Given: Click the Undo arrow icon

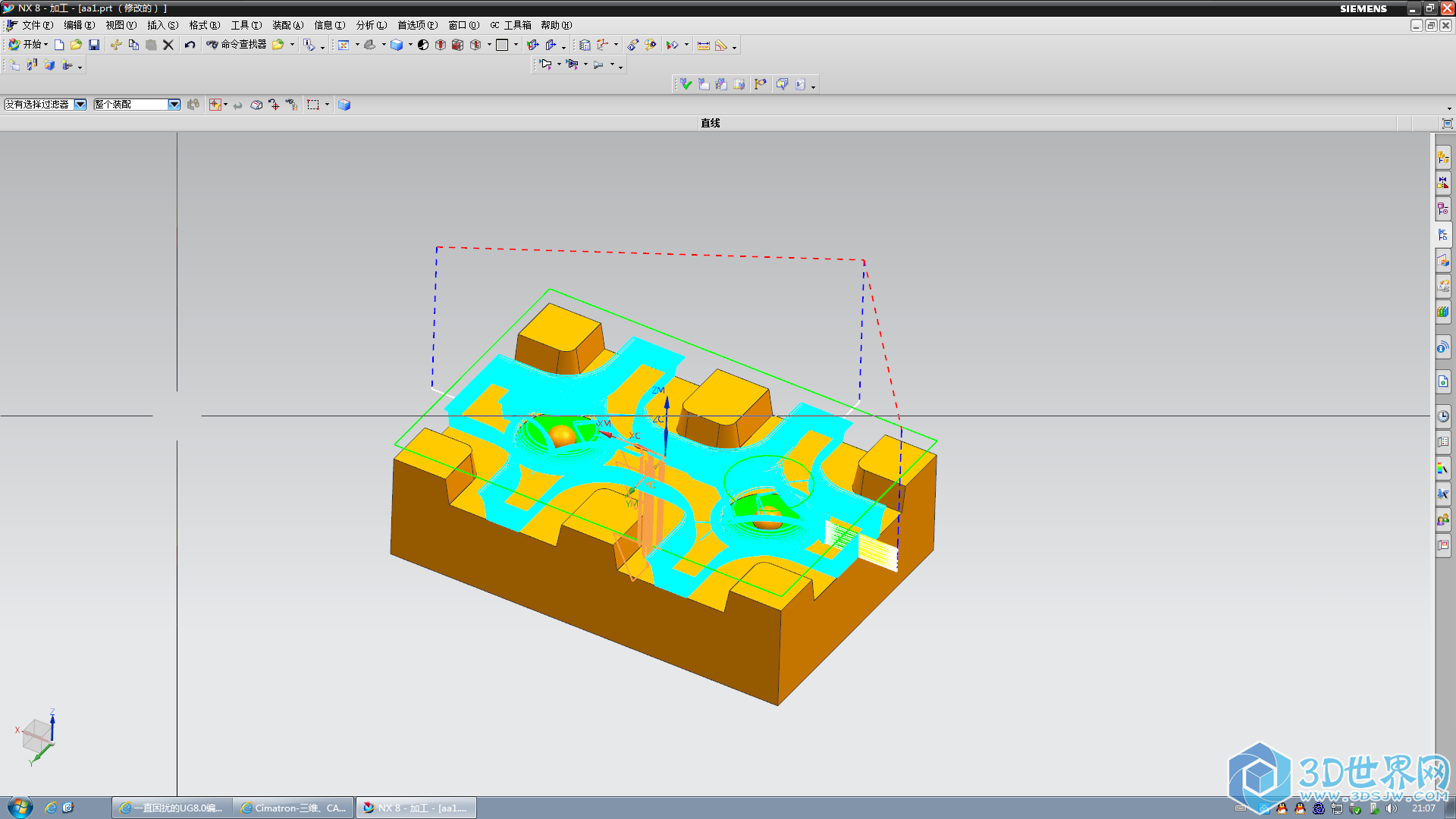Looking at the screenshot, I should pos(190,45).
